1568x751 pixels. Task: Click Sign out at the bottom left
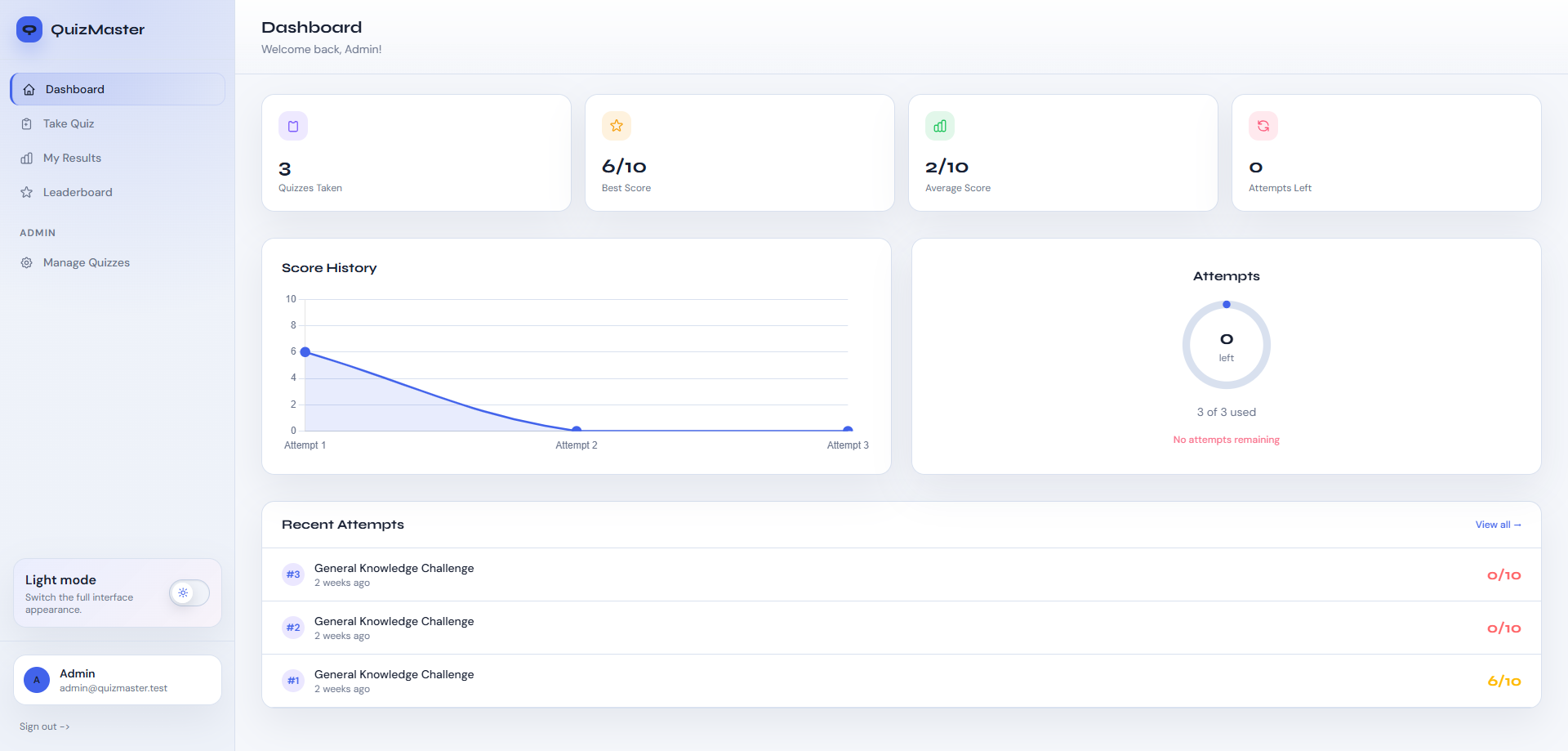click(x=43, y=726)
